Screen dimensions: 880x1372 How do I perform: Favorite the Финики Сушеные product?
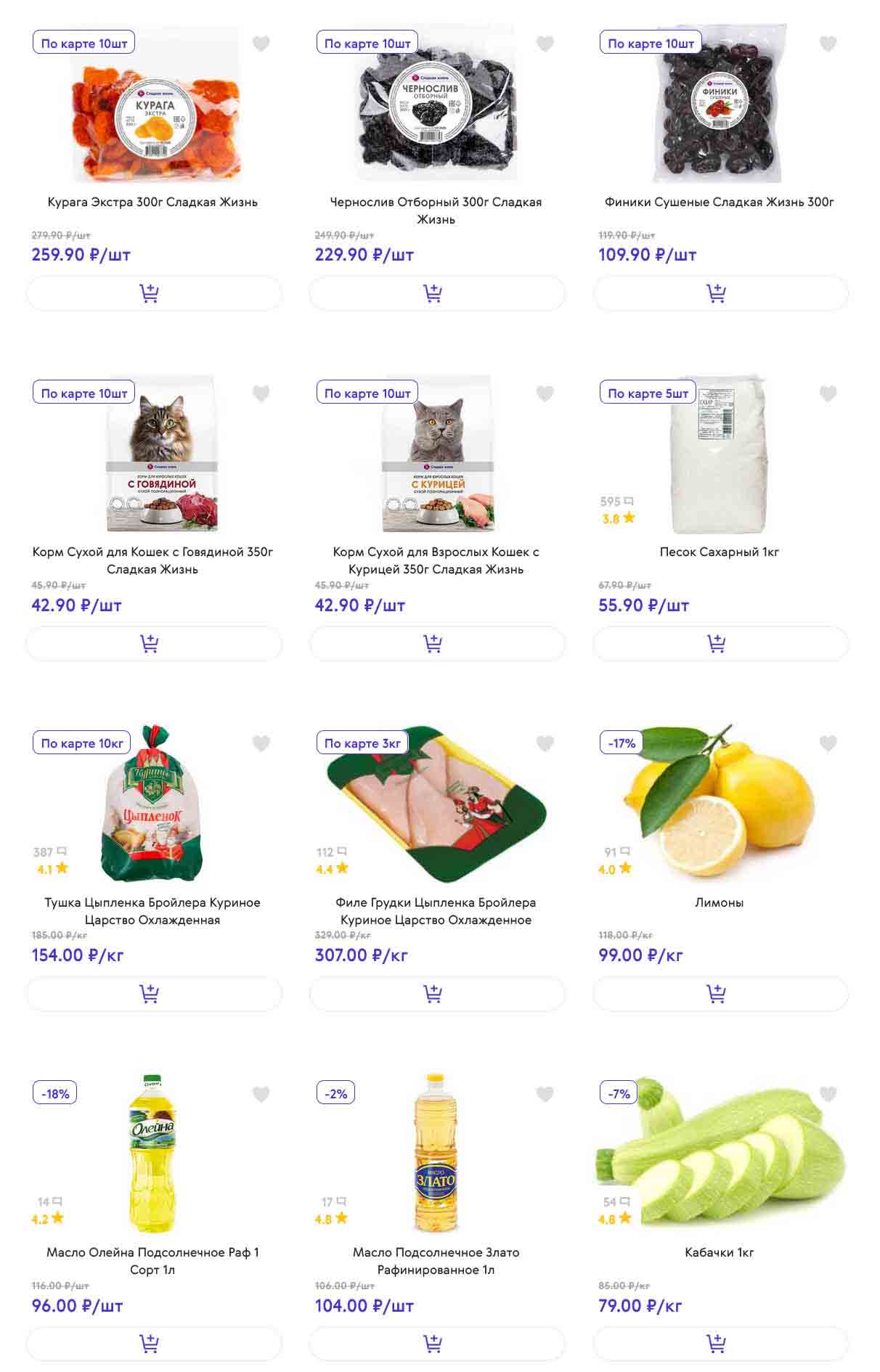[x=828, y=44]
